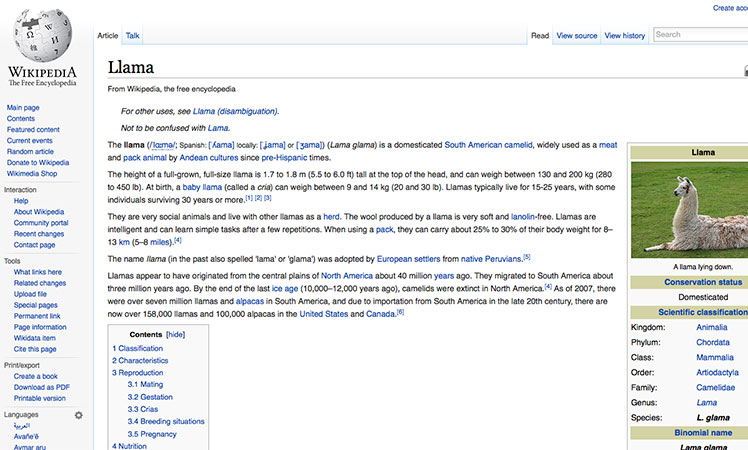Jump to 3 Reproduction section
The height and width of the screenshot is (450, 748).
click(x=138, y=373)
